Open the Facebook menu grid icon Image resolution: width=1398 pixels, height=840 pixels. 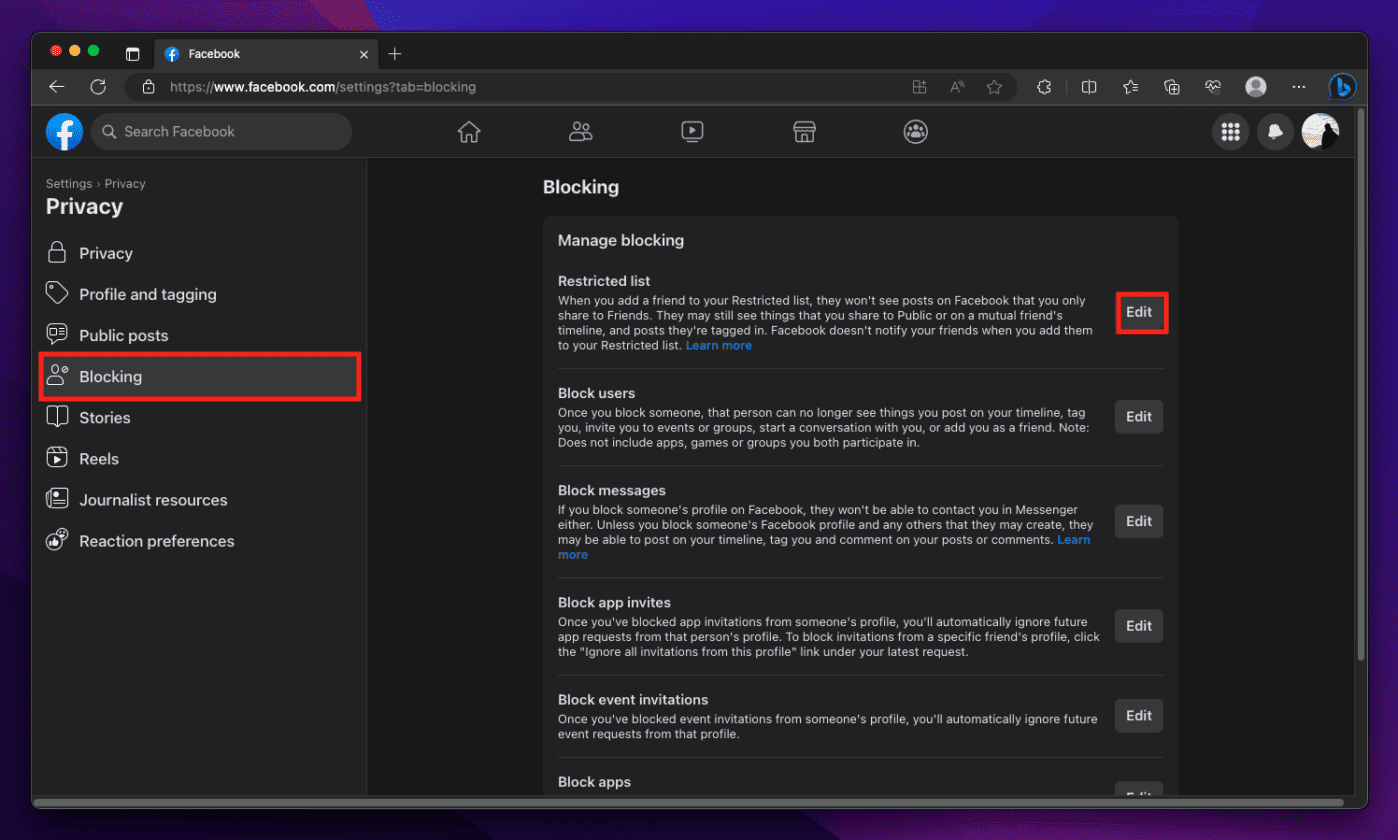pyautogui.click(x=1230, y=132)
